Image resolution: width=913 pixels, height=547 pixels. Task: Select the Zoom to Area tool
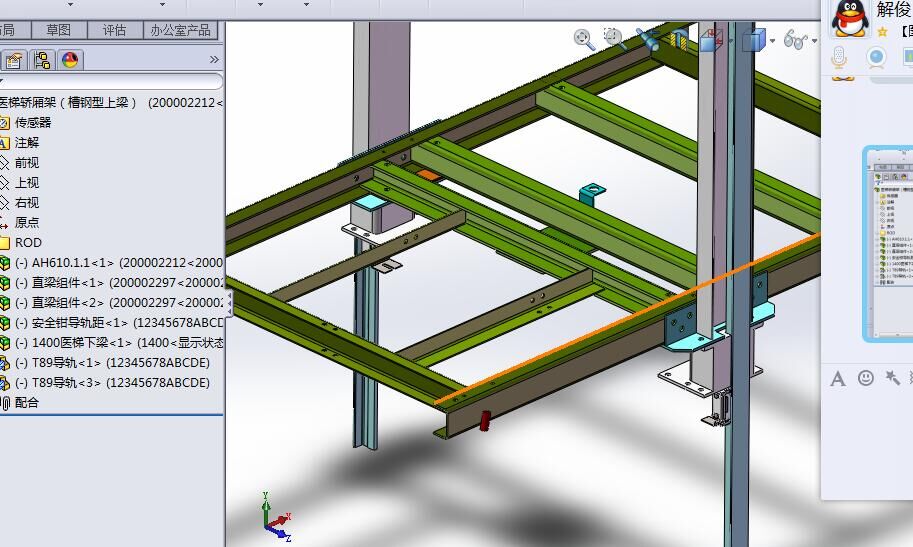pos(613,39)
